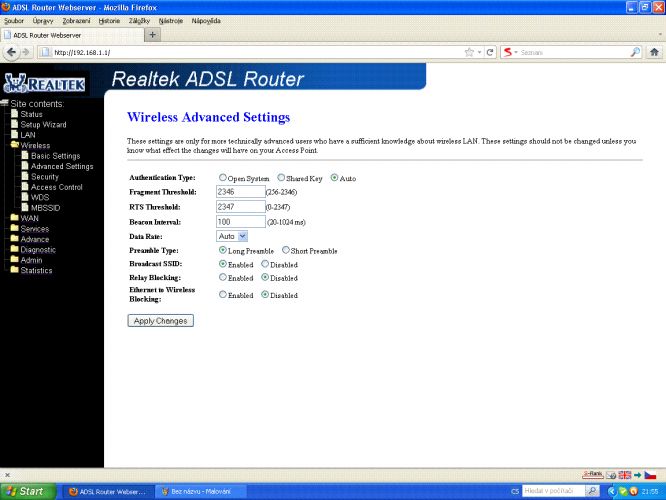Viewport: 666px width, 500px height.
Task: Choose Long Preamble option
Action: coord(223,250)
